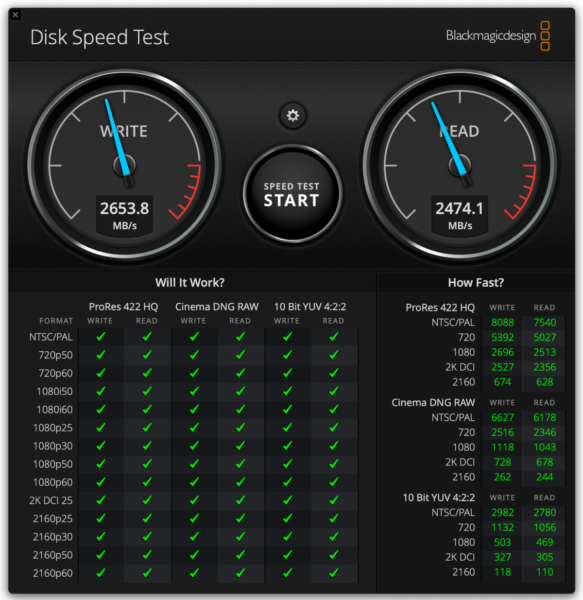
Task: Select the 2653.8 MB/s write readout
Action: coord(124,215)
